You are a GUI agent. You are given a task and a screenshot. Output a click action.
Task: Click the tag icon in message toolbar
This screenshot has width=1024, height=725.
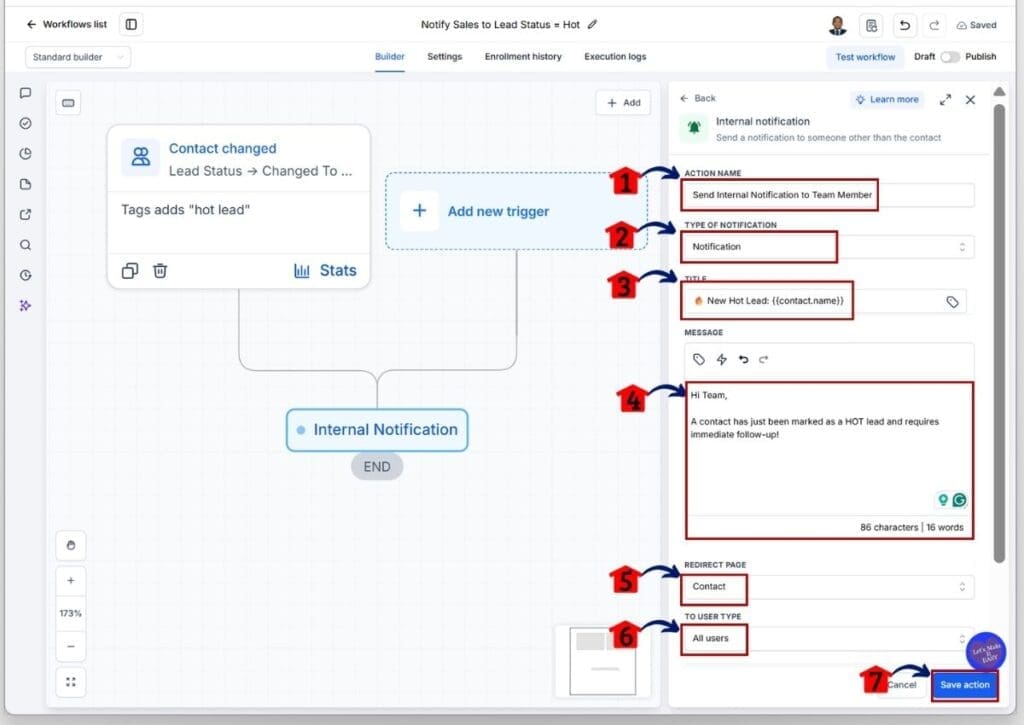coord(699,359)
